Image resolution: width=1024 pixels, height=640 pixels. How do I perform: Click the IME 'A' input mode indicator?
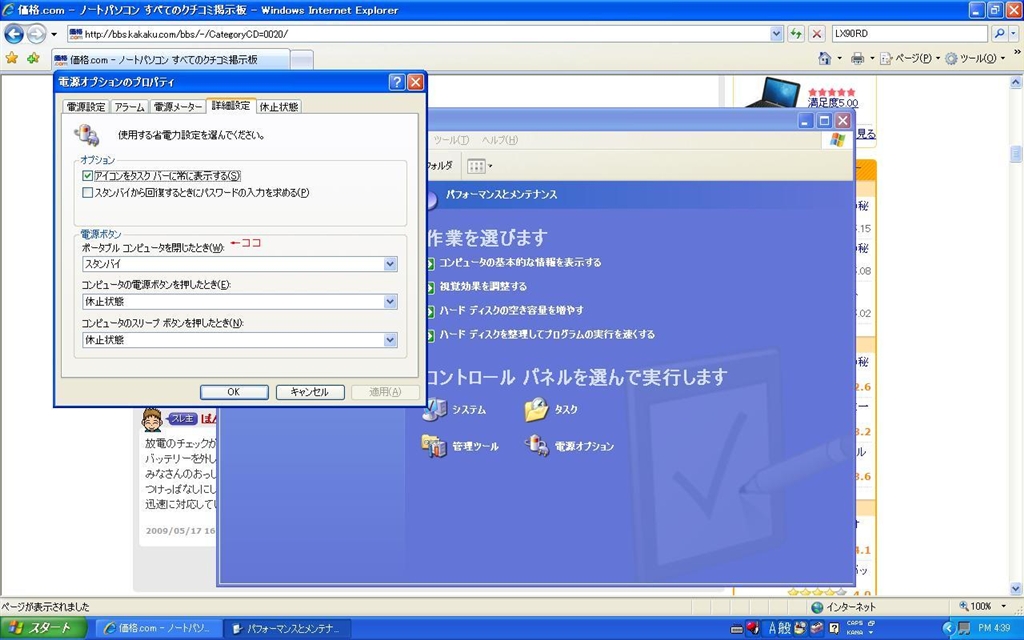772,628
